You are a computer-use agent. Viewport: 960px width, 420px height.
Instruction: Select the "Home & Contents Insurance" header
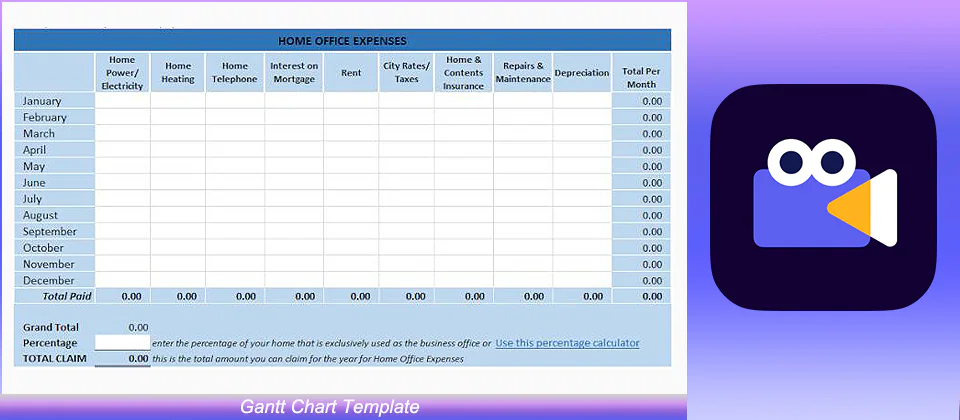pos(463,73)
